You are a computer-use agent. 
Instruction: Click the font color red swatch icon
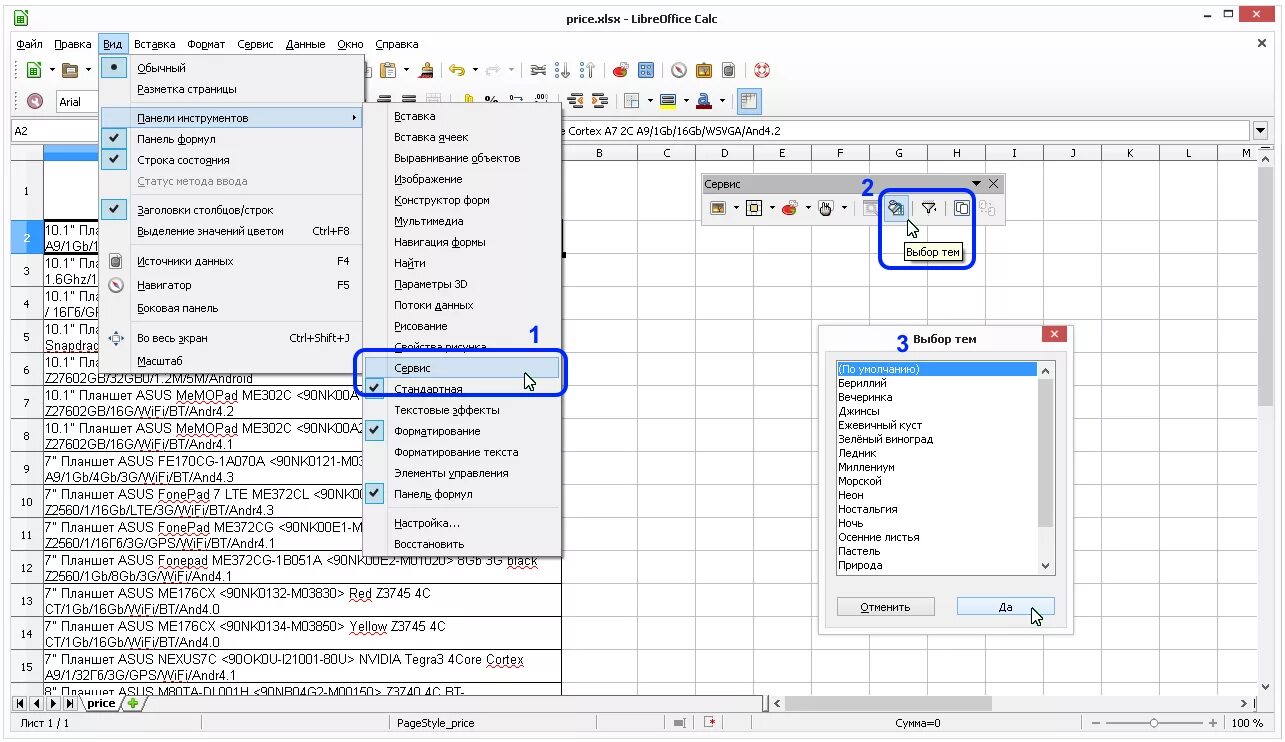[x=704, y=101]
